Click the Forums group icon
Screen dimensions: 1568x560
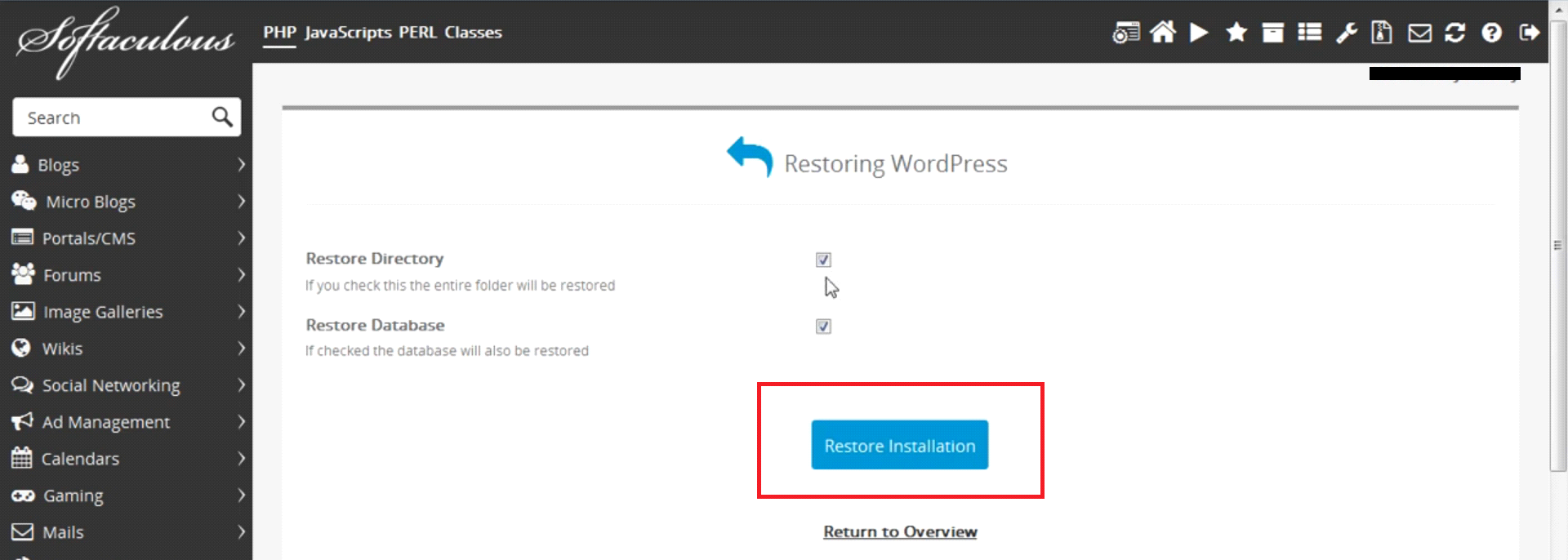[23, 273]
